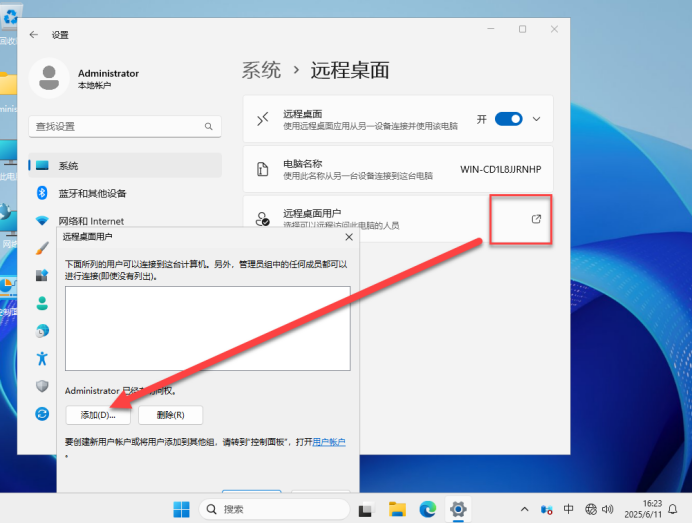Open the User Accounts (用户帐户) link
This screenshot has width=692, height=524.
tap(329, 441)
